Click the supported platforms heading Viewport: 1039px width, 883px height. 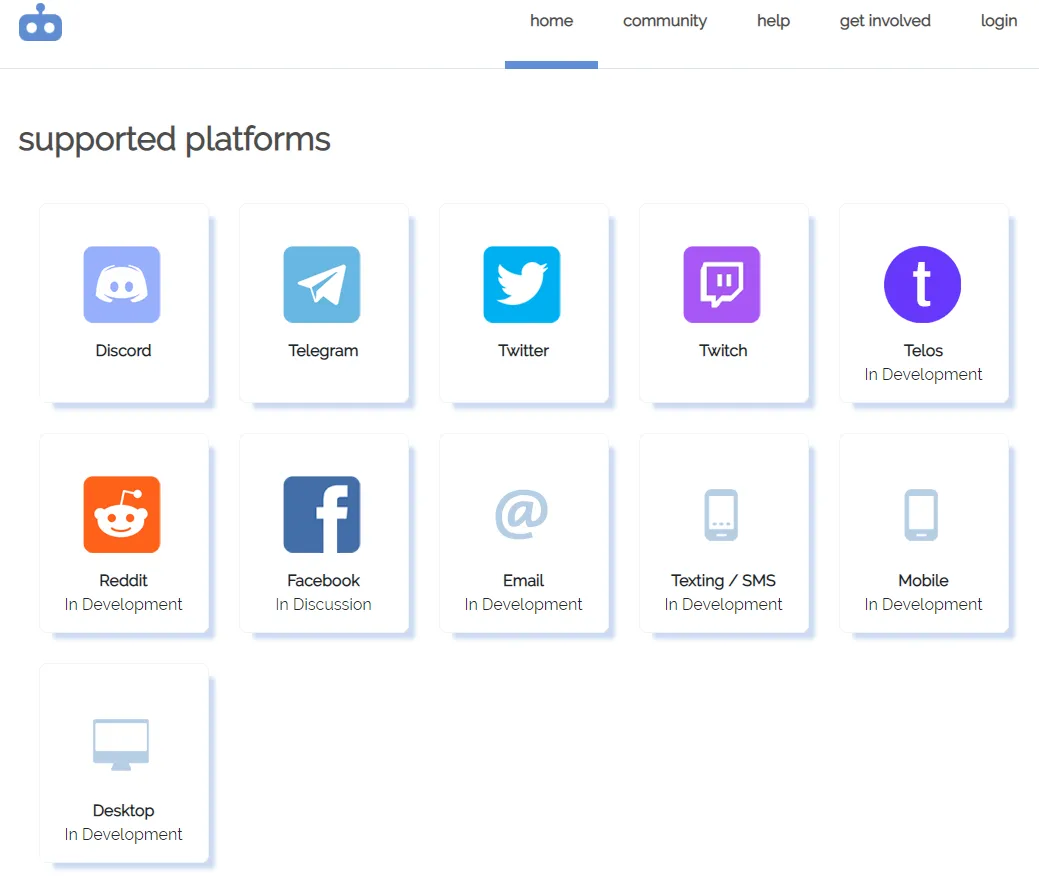pyautogui.click(x=174, y=140)
